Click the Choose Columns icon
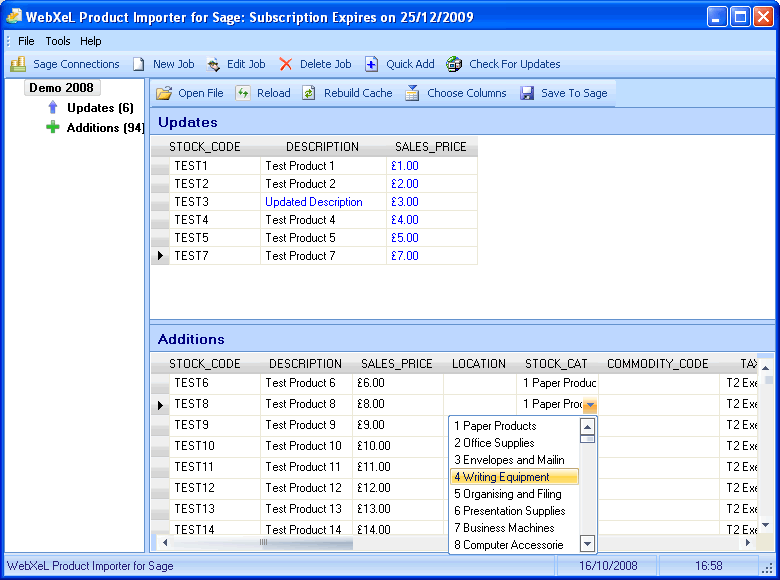This screenshot has height=580, width=780. (x=412, y=93)
